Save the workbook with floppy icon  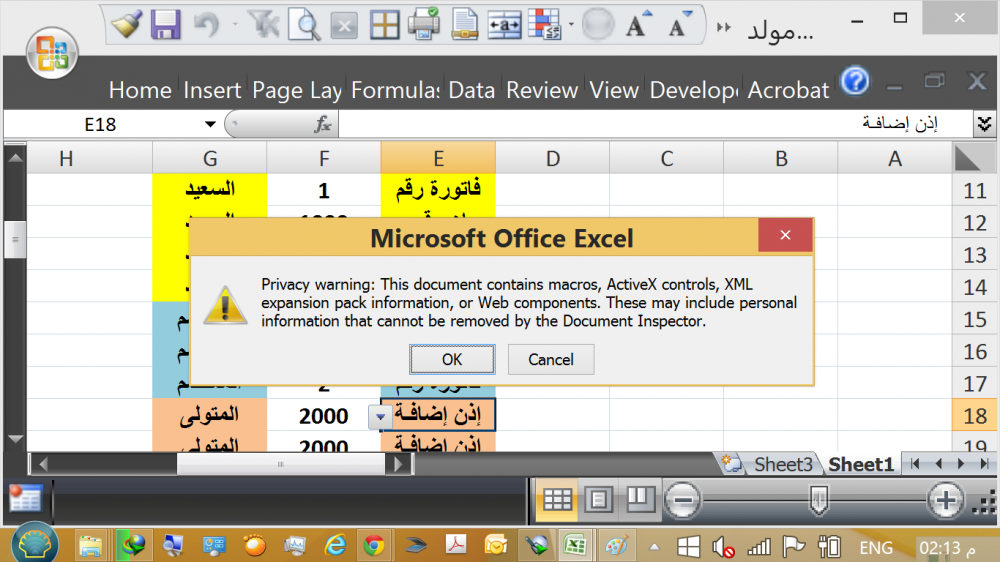(x=165, y=26)
